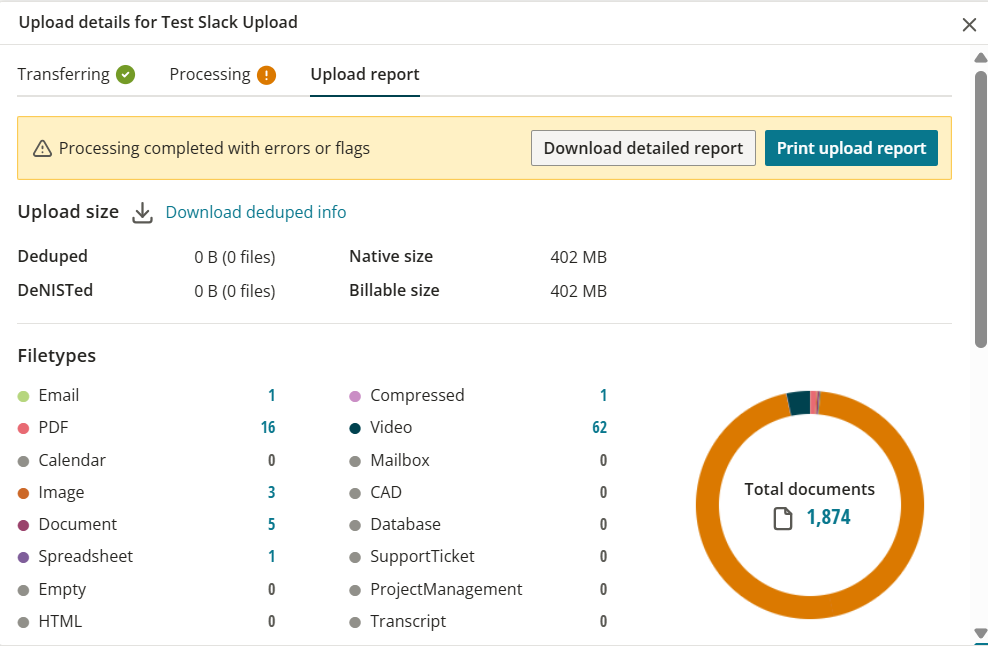This screenshot has width=988, height=646.
Task: Switch to the Transferring tab
Action: [x=64, y=73]
